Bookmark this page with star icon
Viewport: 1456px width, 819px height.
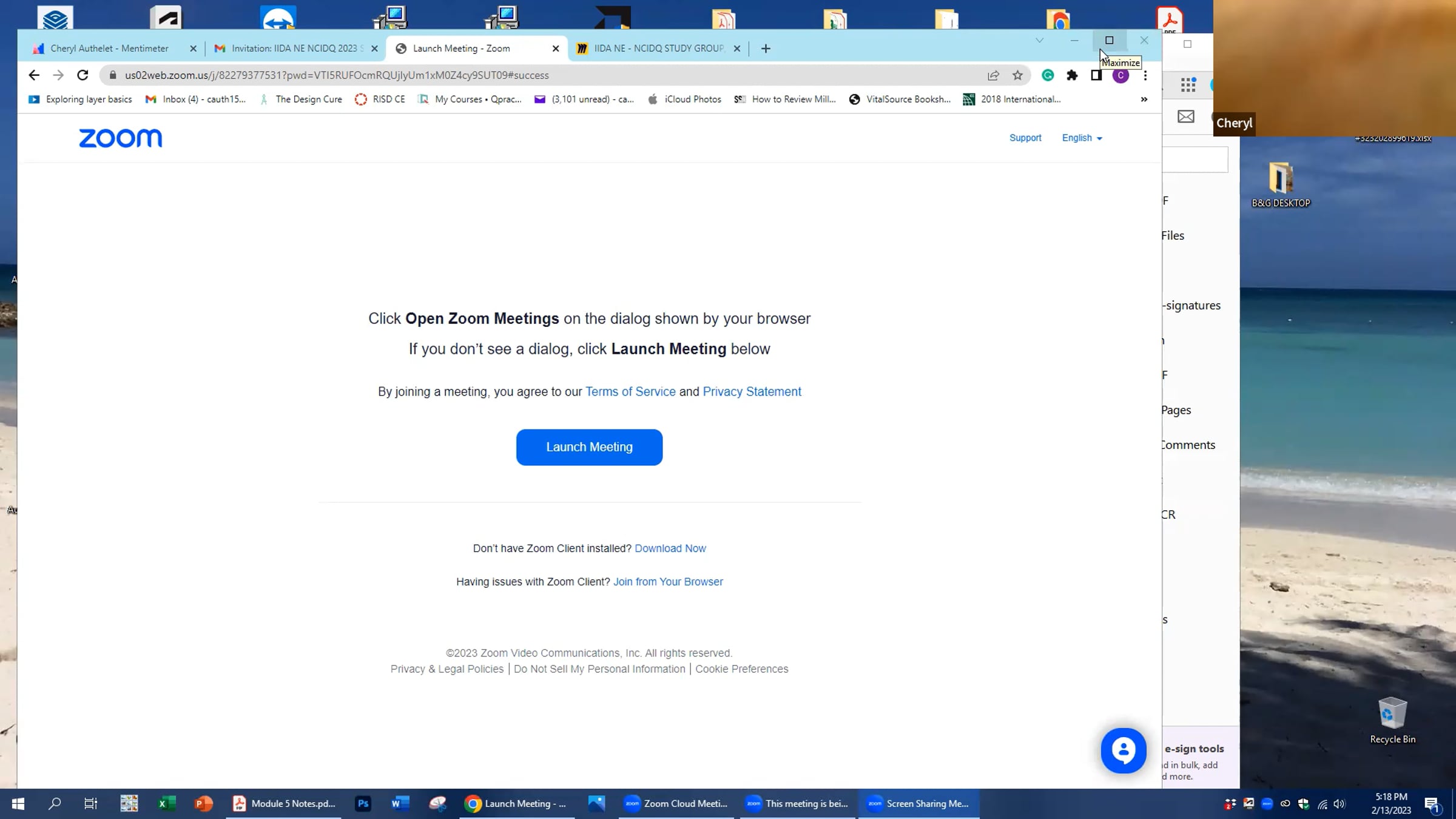[1017, 75]
